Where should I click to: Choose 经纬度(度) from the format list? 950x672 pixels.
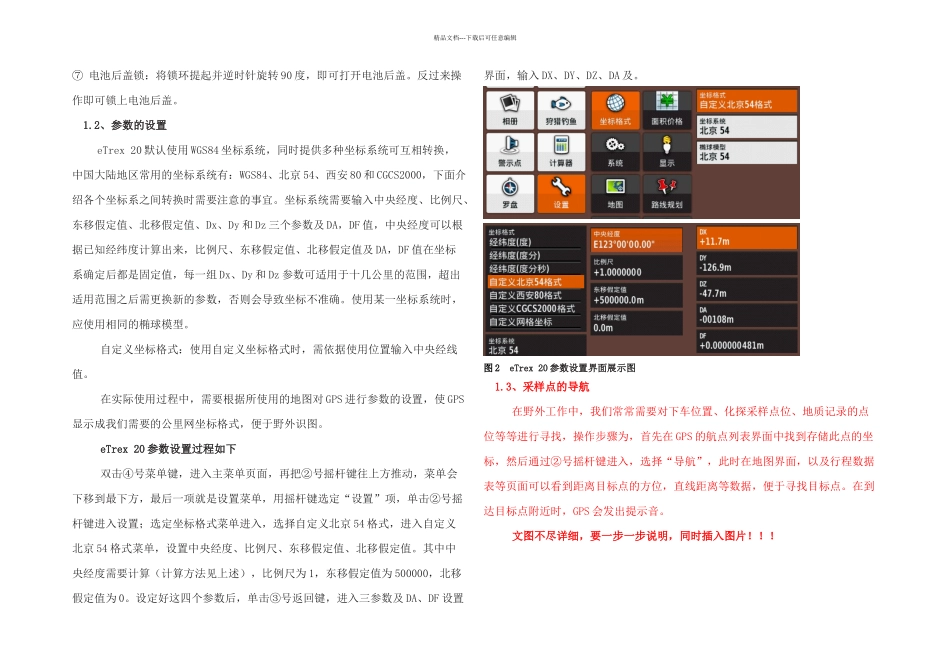(x=536, y=242)
